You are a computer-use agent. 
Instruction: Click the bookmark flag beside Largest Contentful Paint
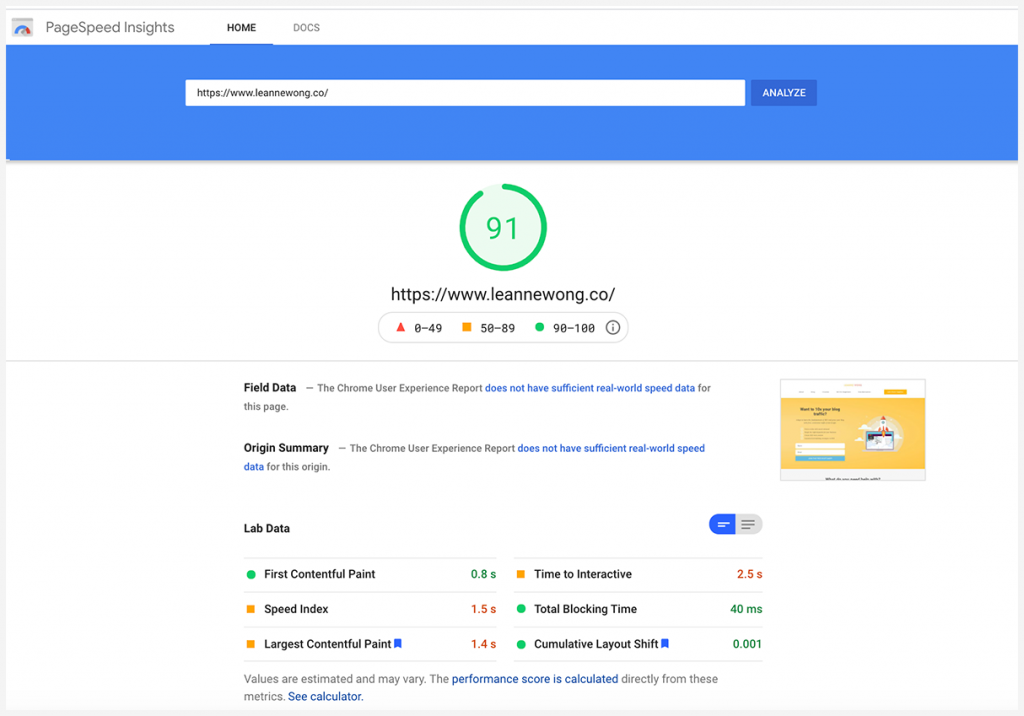[x=397, y=644]
